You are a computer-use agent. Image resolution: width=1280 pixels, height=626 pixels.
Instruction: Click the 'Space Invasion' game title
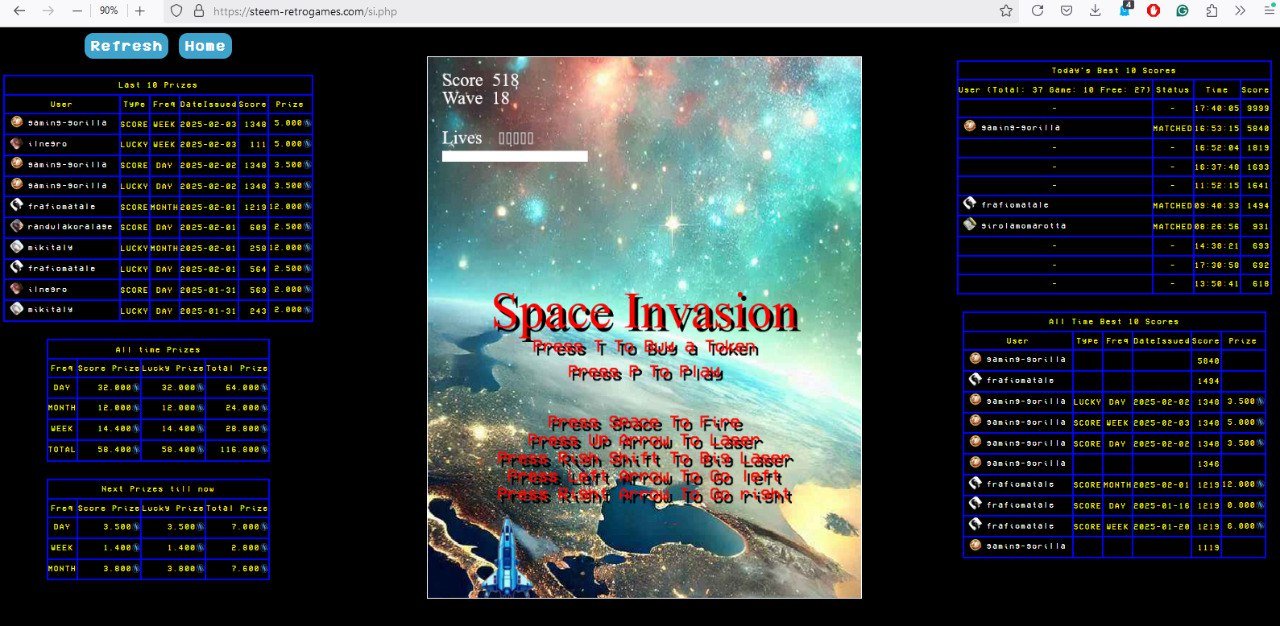point(645,313)
